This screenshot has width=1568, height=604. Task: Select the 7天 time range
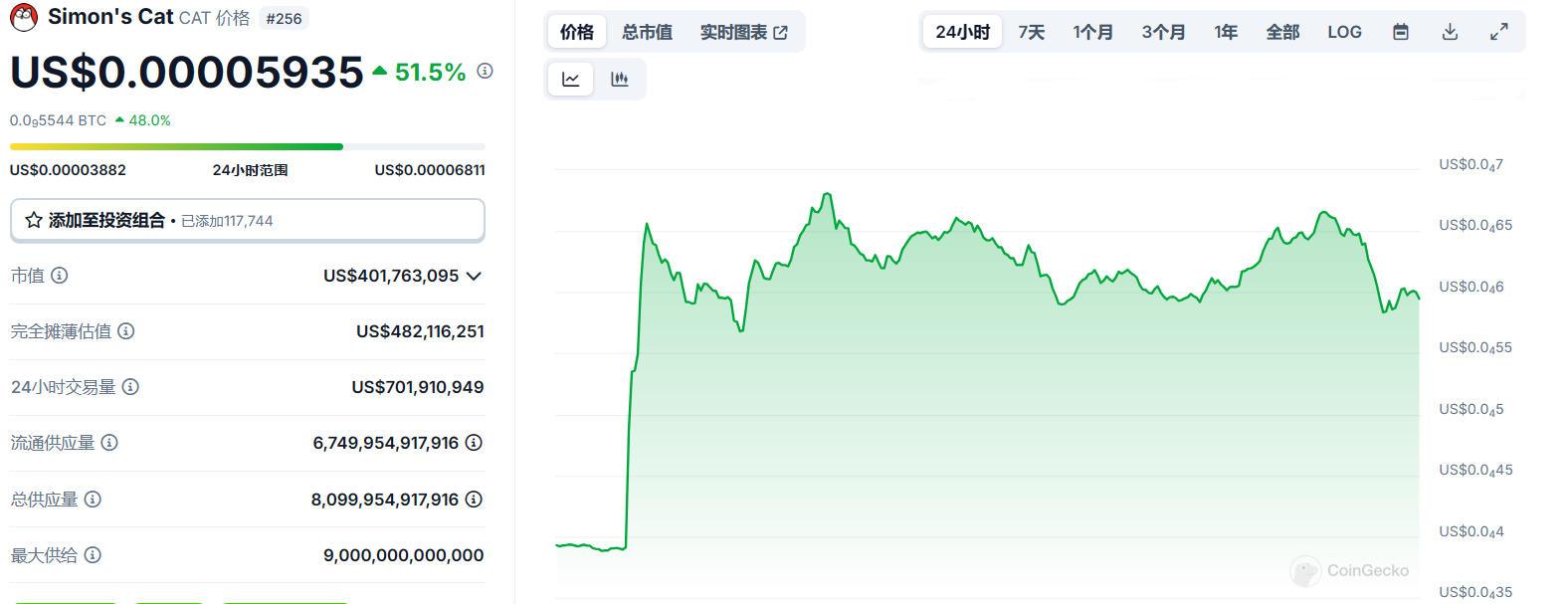[x=1031, y=32]
